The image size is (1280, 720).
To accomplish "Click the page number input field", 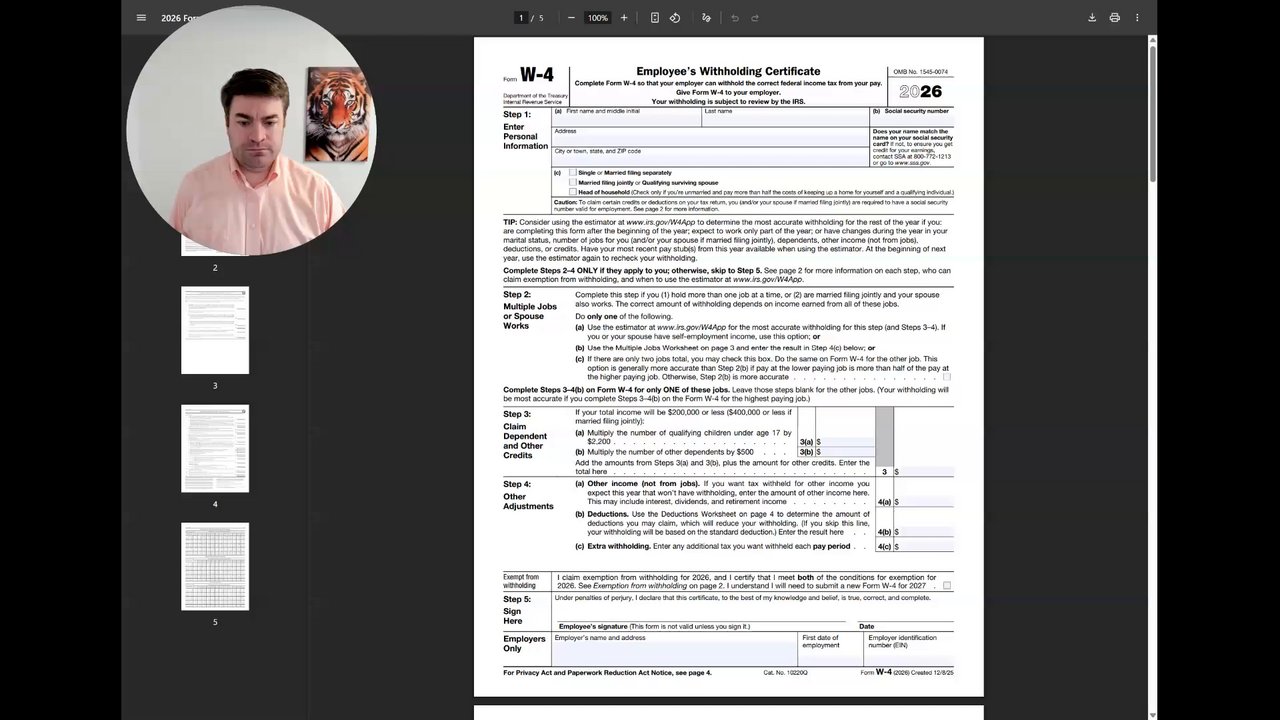I will pyautogui.click(x=521, y=18).
